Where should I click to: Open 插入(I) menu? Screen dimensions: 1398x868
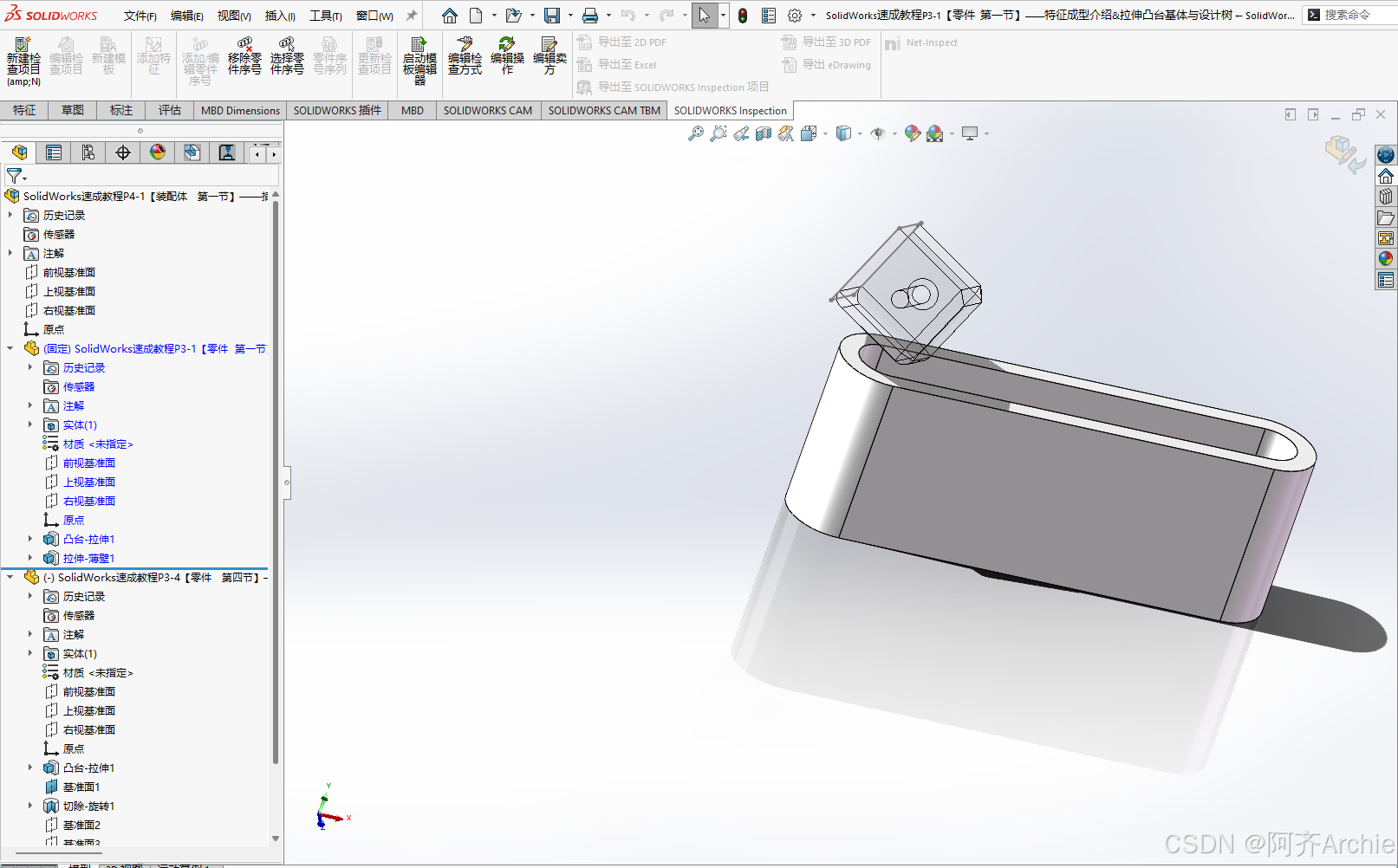coord(280,16)
